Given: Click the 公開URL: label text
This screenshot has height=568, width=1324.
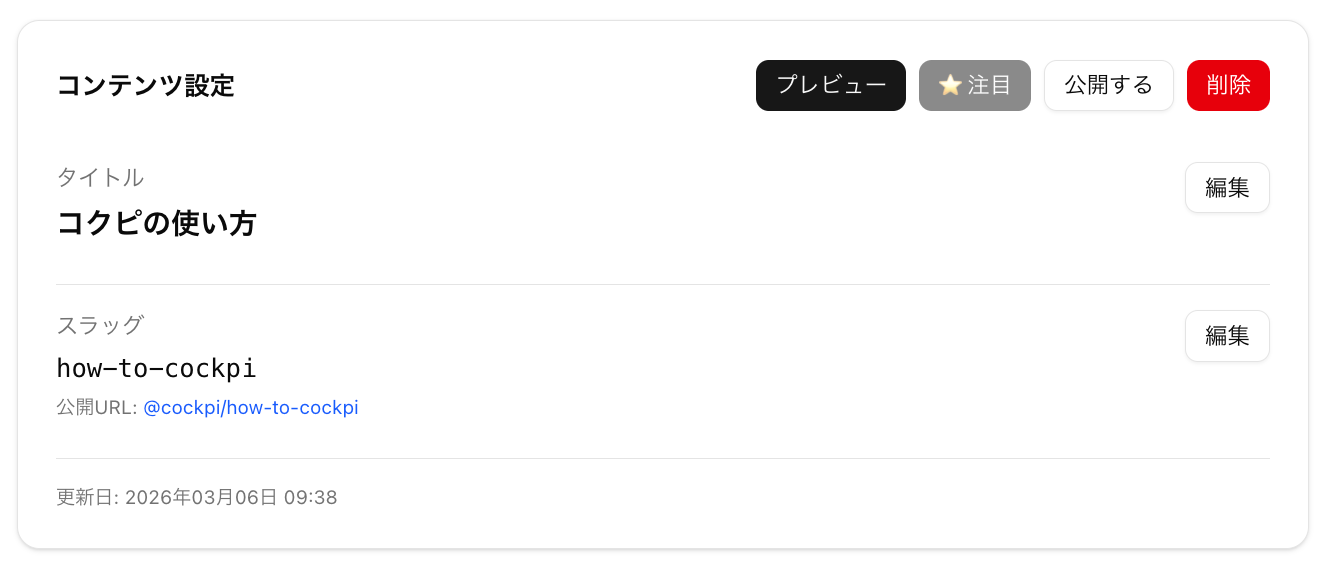Looking at the screenshot, I should [96, 408].
